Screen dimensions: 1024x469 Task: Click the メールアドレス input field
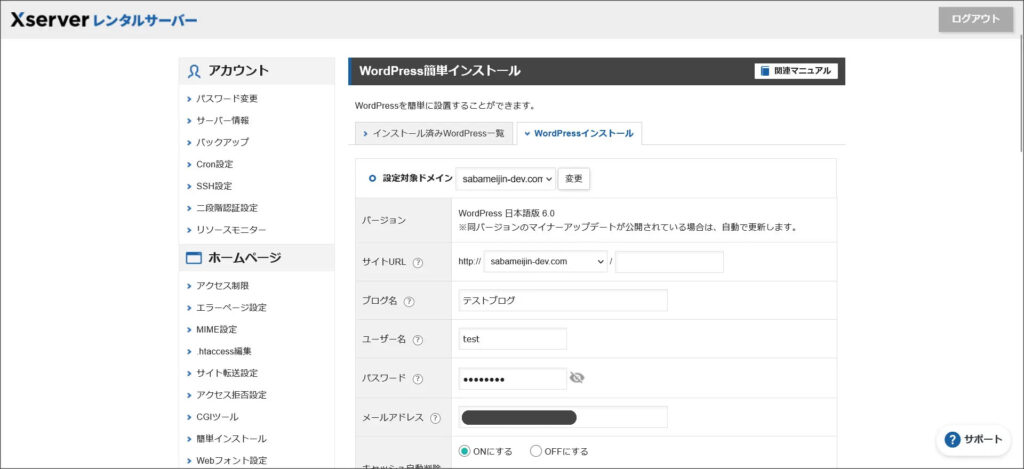563,417
